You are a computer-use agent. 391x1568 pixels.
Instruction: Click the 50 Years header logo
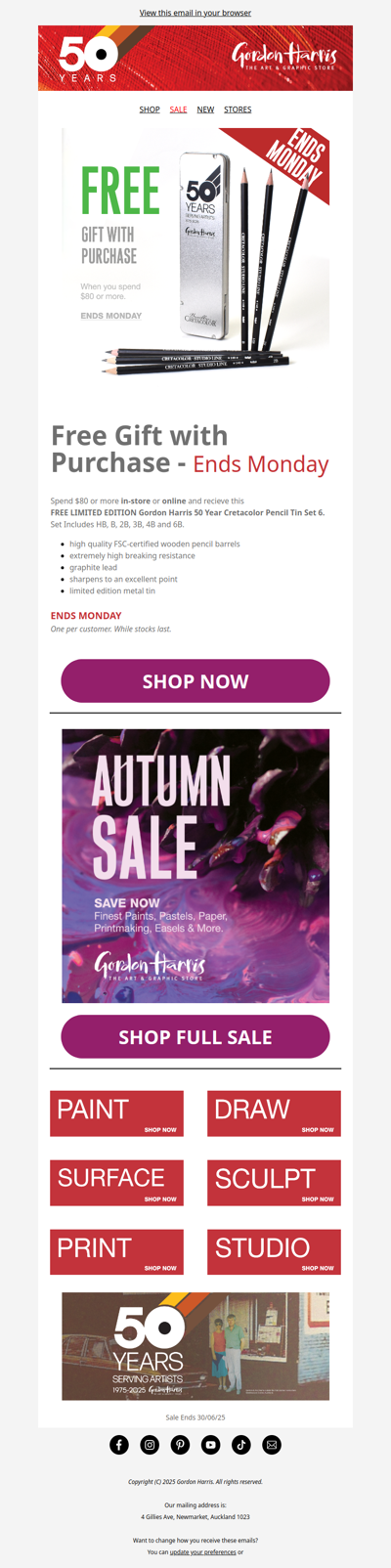(88, 58)
